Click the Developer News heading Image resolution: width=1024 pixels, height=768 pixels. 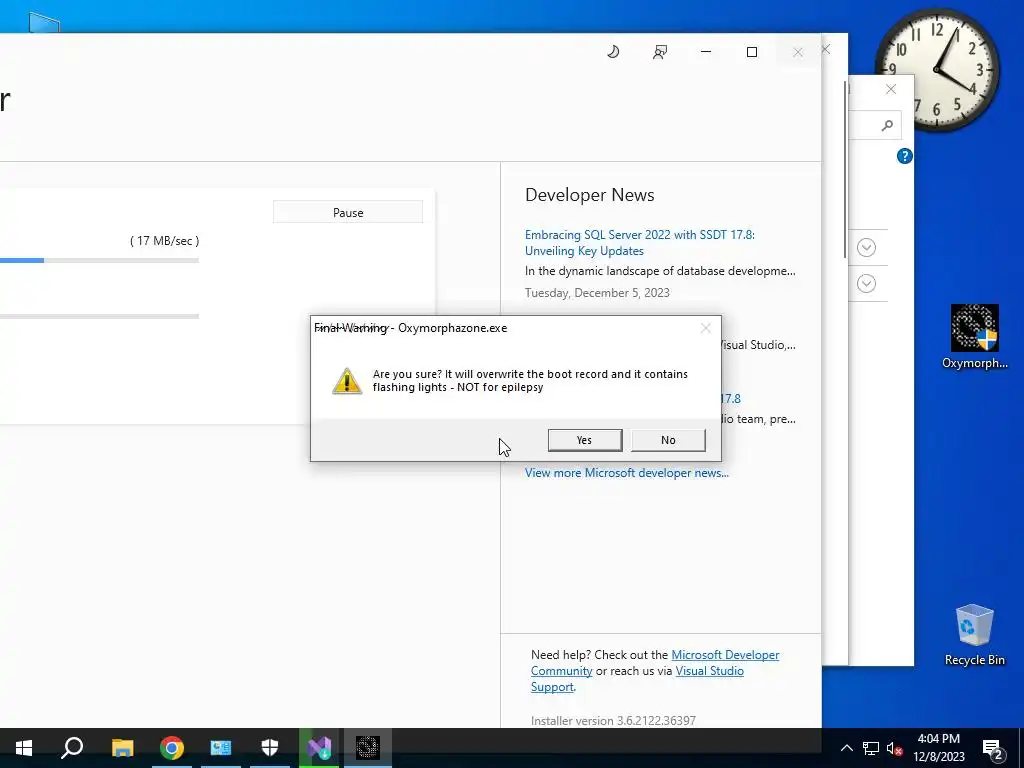[590, 195]
